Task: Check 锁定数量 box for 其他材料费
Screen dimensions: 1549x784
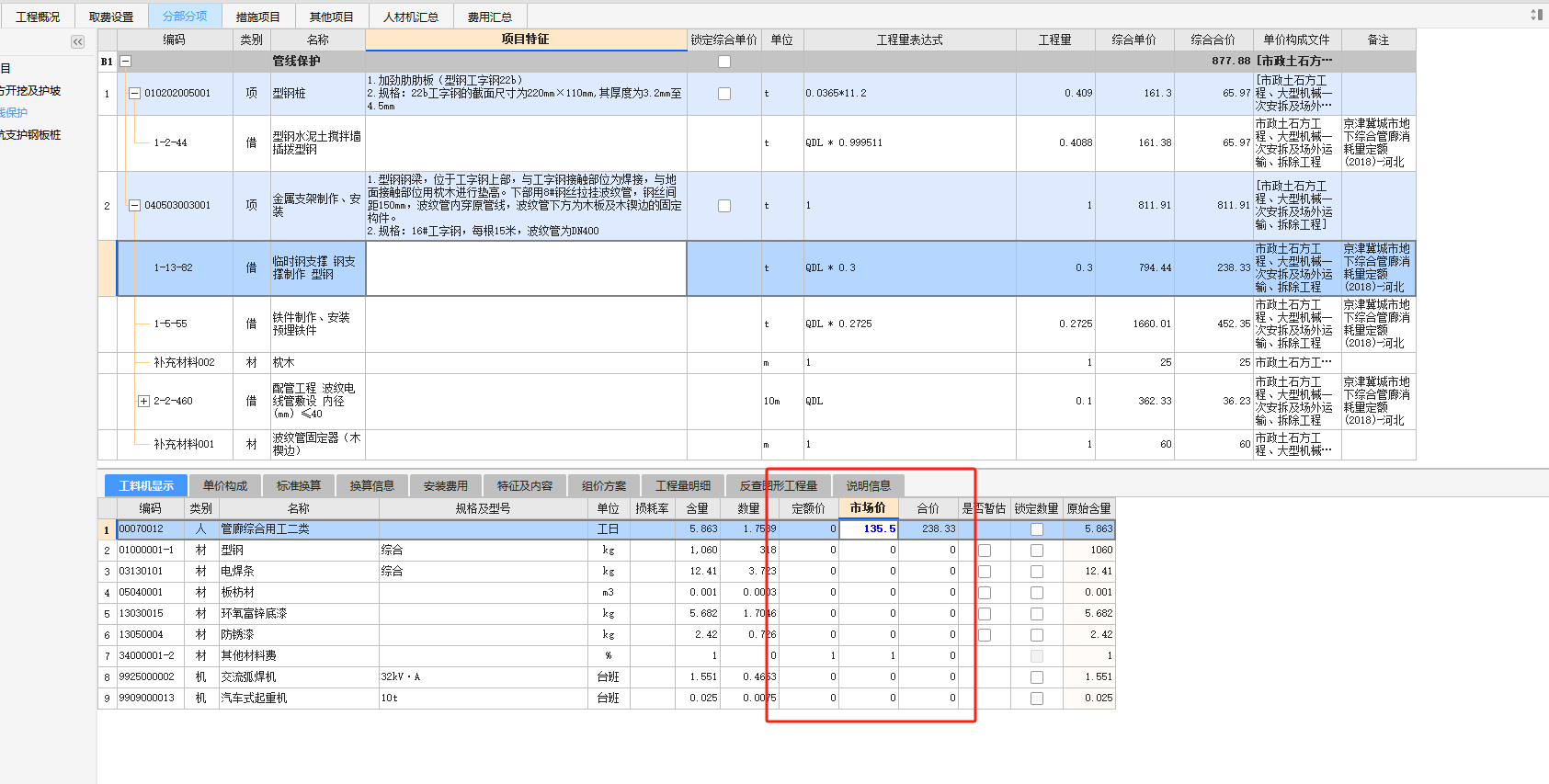Action: point(1037,656)
